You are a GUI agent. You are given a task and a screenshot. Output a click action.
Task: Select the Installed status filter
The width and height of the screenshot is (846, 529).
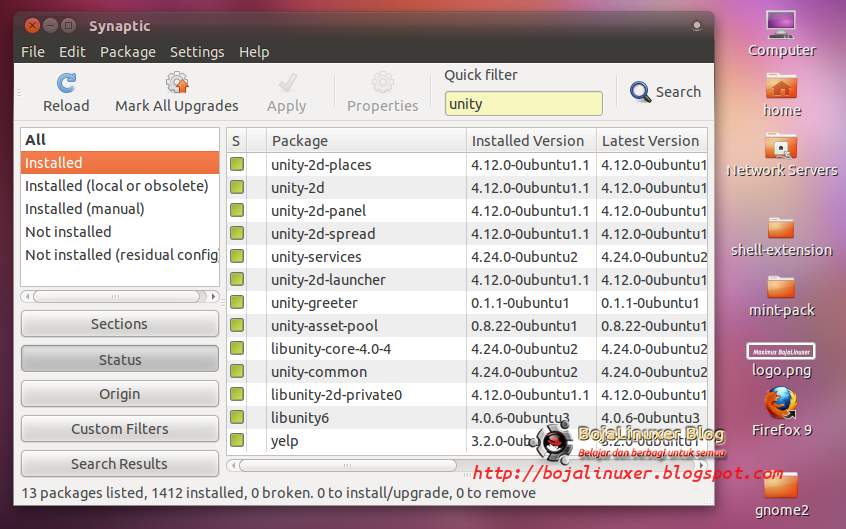(x=120, y=162)
